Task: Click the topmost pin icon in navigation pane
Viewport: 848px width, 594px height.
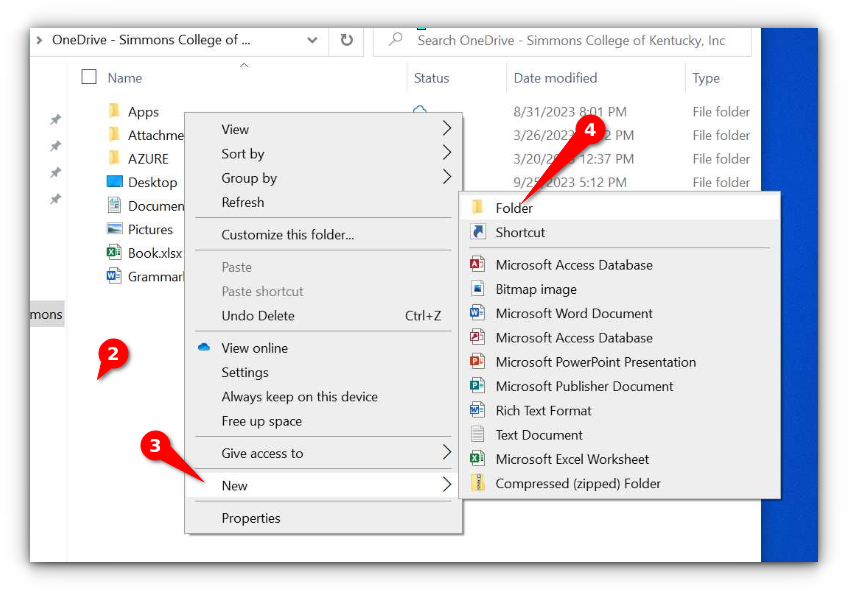Action: tap(55, 120)
